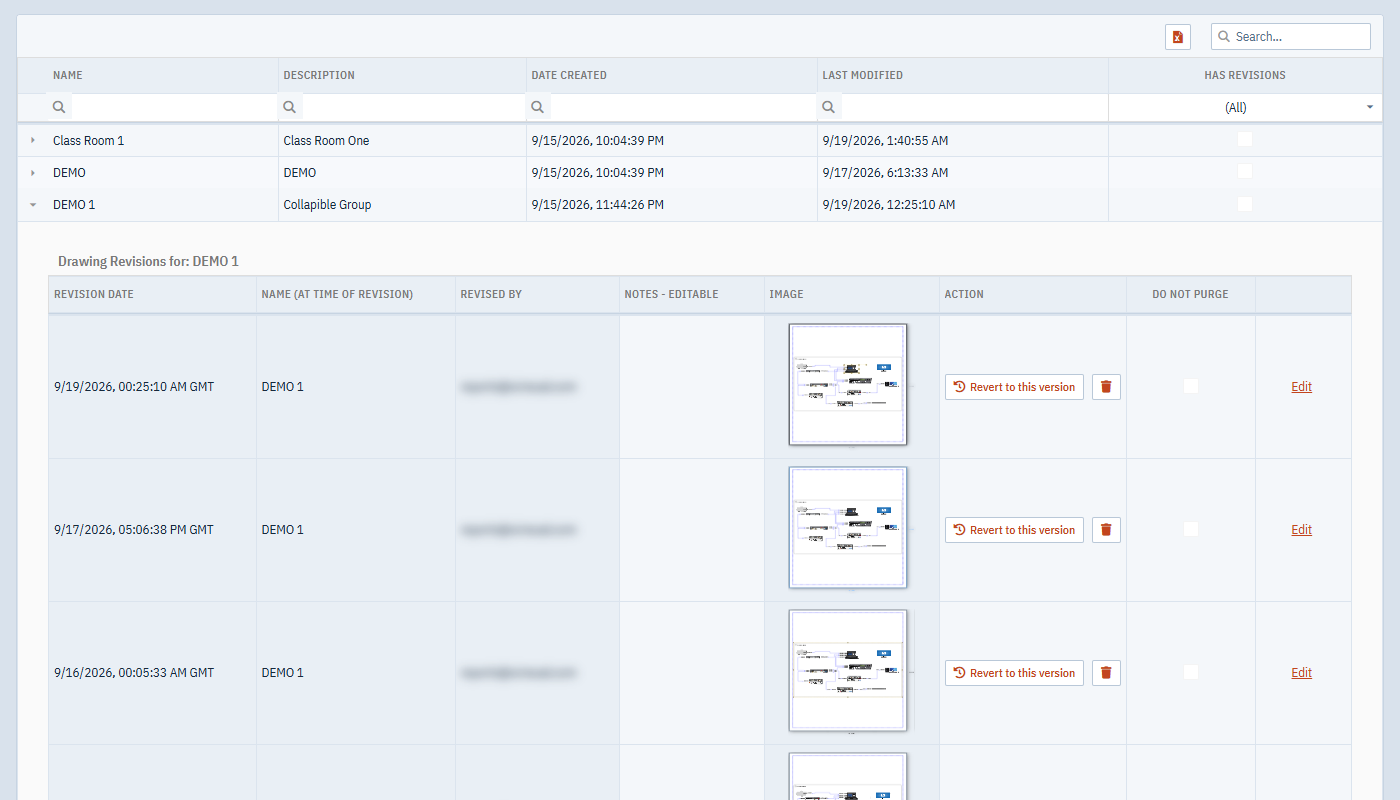Open the 9/16/2026 revision image thumbnail
The width and height of the screenshot is (1400, 800).
pos(848,670)
